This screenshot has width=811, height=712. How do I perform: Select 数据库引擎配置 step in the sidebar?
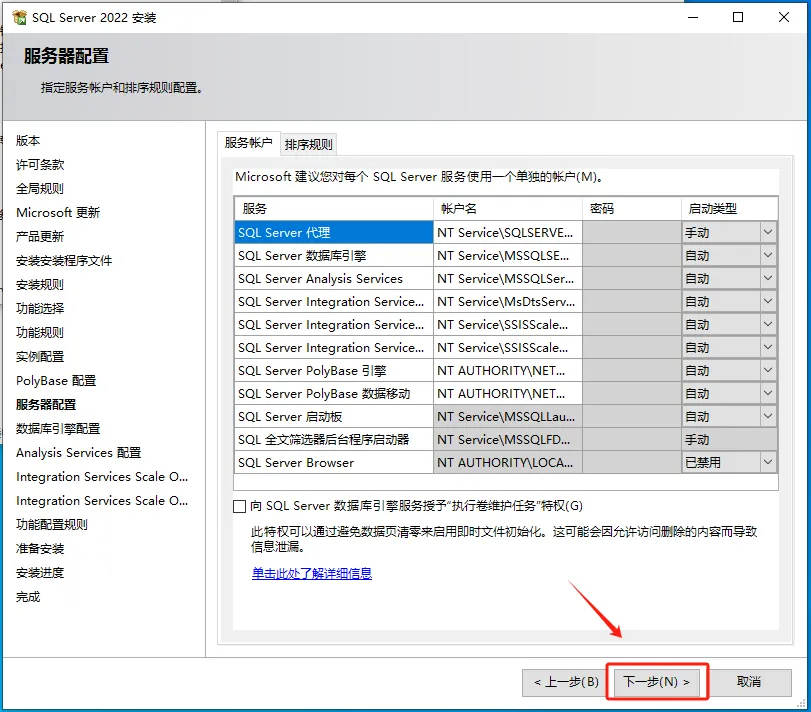click(x=58, y=429)
